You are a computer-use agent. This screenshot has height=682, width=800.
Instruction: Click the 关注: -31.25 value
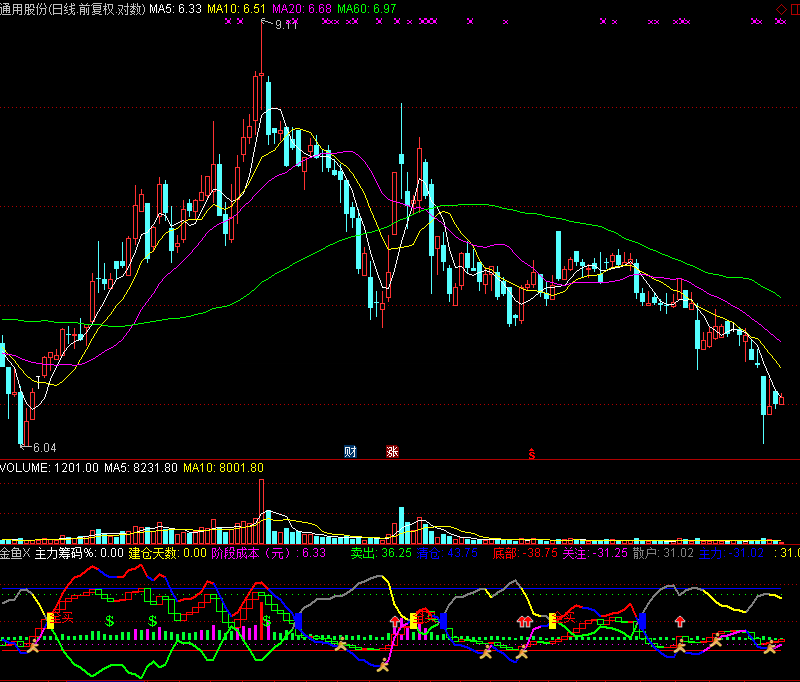(x=595, y=553)
